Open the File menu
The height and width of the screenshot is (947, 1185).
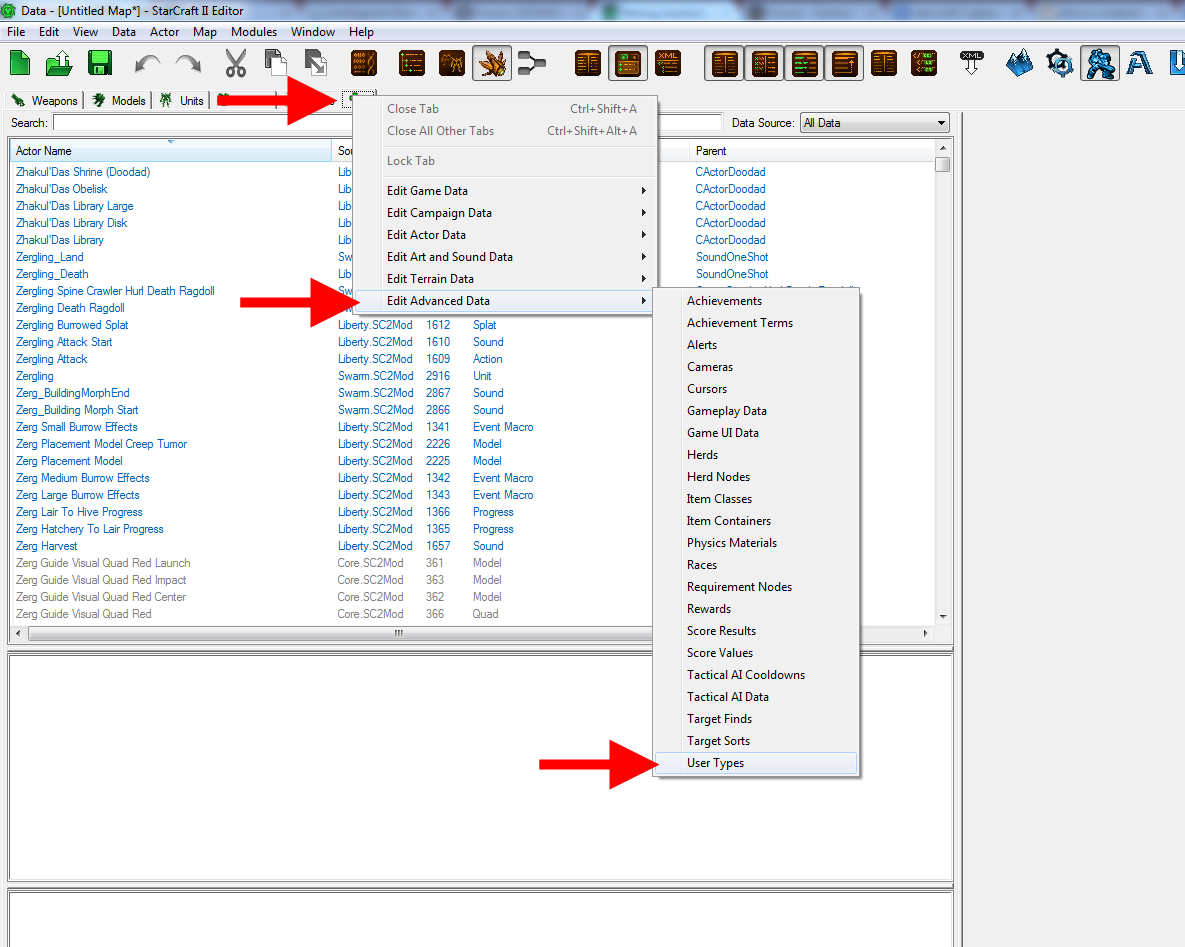point(16,32)
